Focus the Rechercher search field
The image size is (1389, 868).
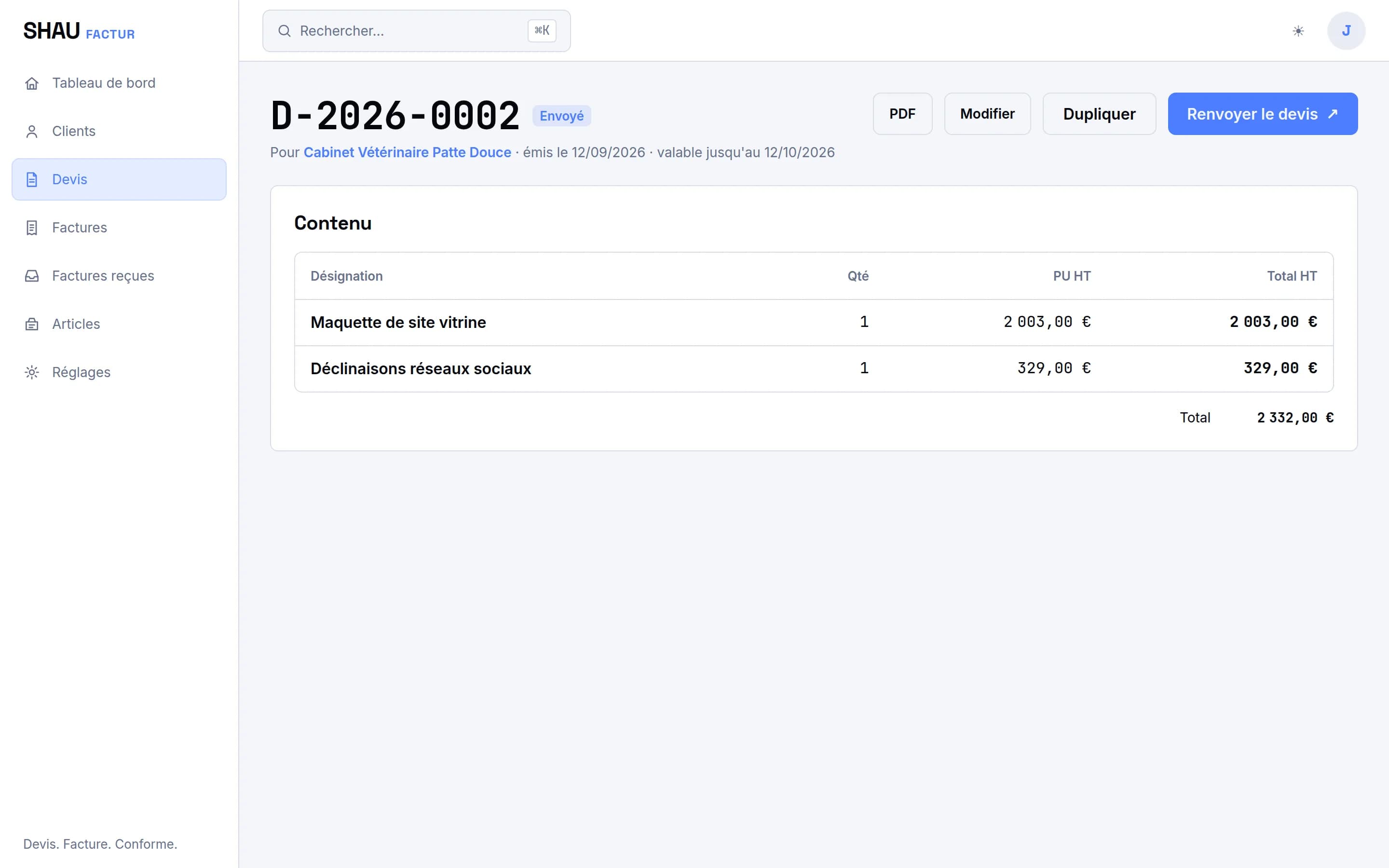417,31
